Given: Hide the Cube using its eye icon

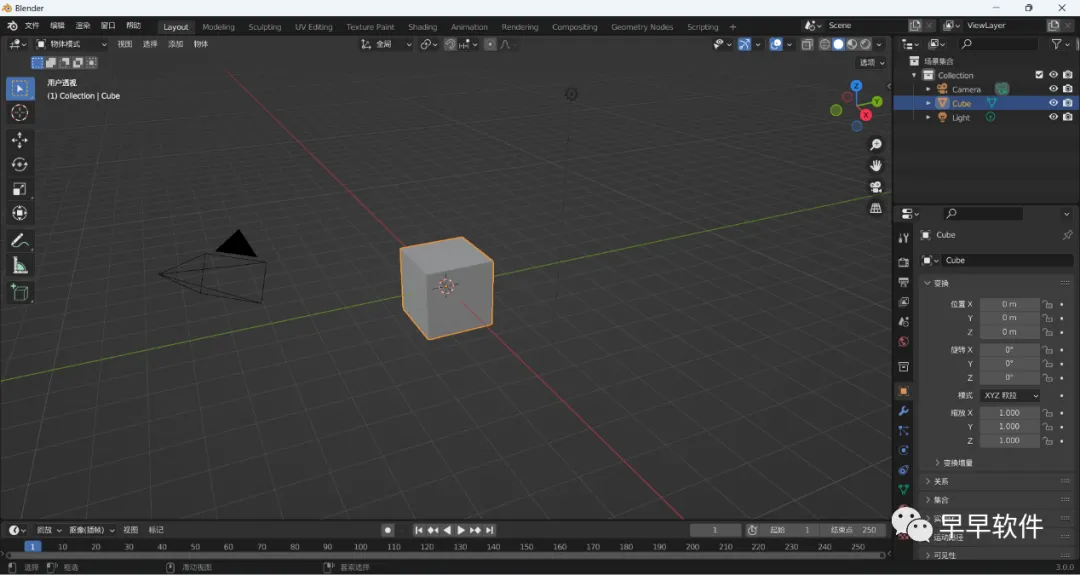Looking at the screenshot, I should click(x=1053, y=103).
